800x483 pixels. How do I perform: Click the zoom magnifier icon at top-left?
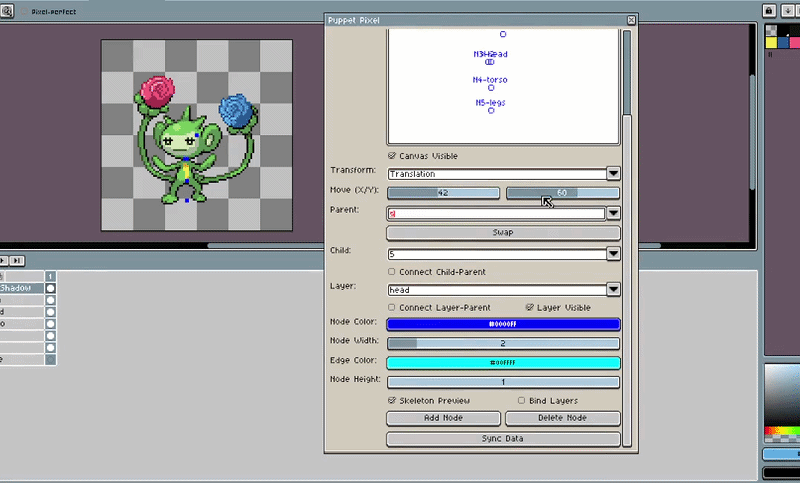pos(7,11)
